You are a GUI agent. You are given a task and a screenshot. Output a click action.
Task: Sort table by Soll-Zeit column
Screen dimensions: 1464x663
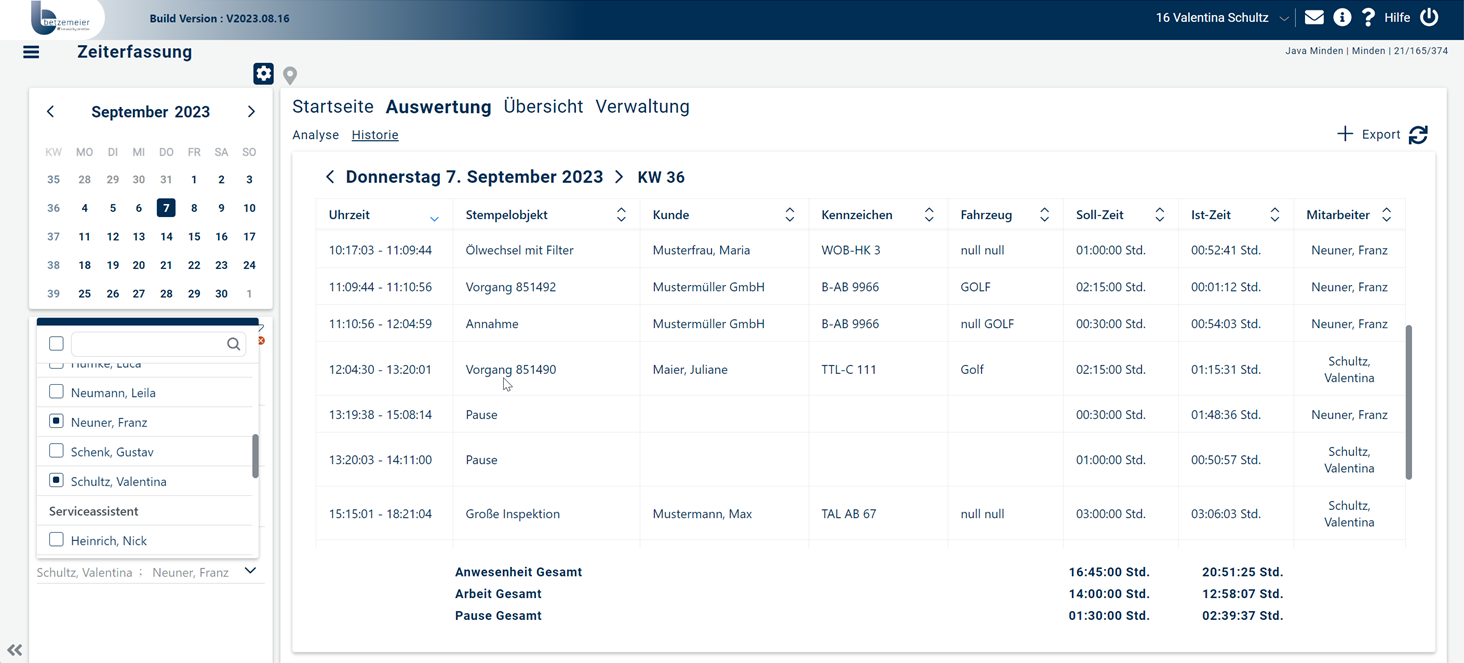pos(1160,215)
